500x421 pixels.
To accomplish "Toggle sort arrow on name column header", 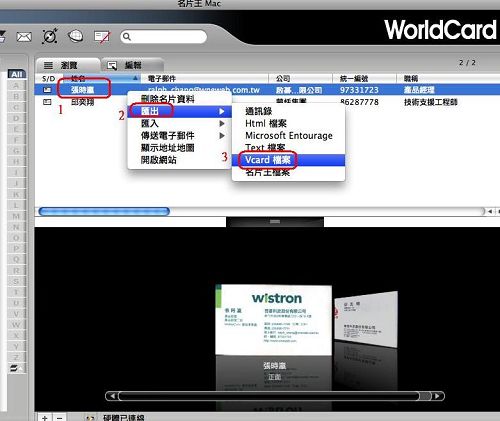I will click(x=135, y=78).
